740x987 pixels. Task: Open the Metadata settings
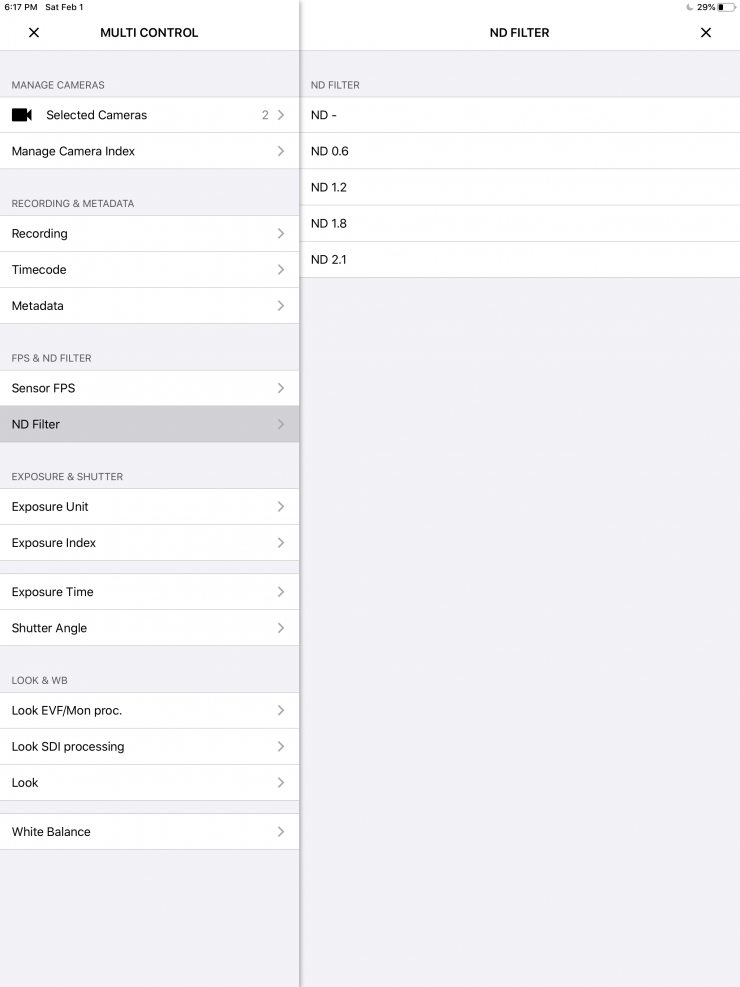[x=149, y=306]
